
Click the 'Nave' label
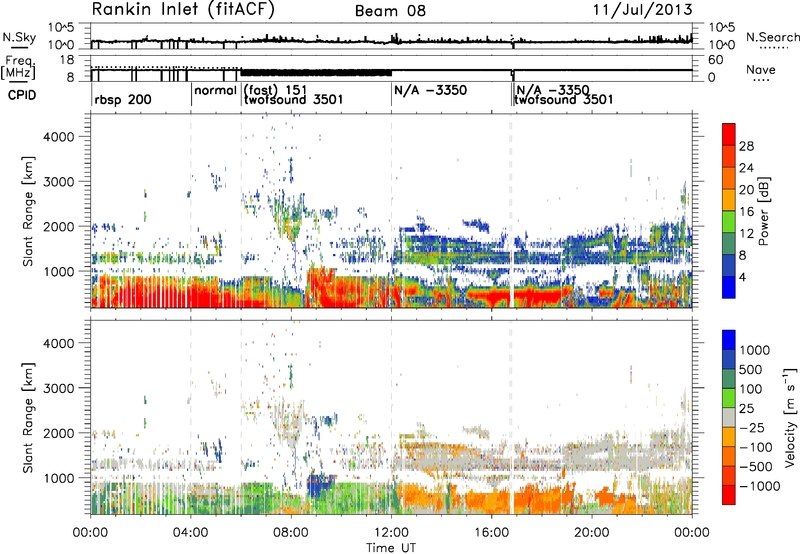tap(761, 69)
